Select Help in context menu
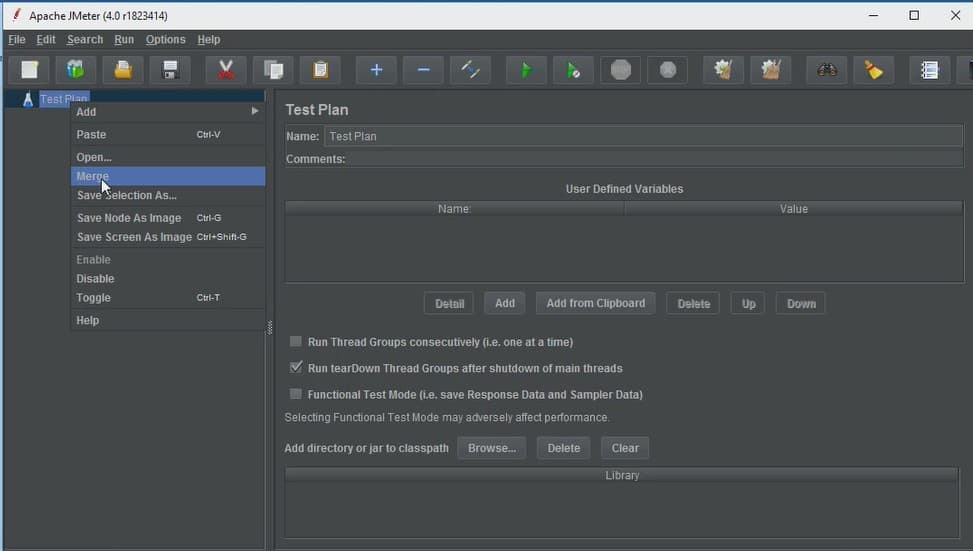973x551 pixels. [168, 320]
